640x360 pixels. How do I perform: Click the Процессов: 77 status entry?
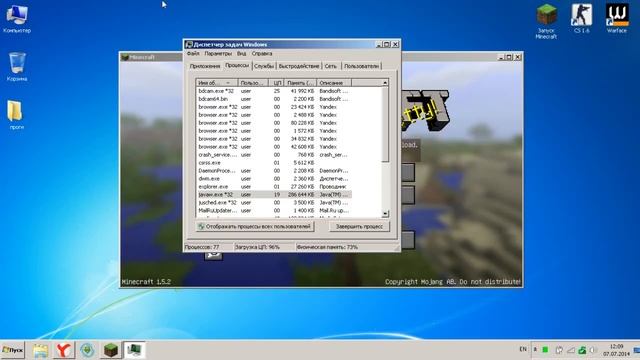coord(208,247)
